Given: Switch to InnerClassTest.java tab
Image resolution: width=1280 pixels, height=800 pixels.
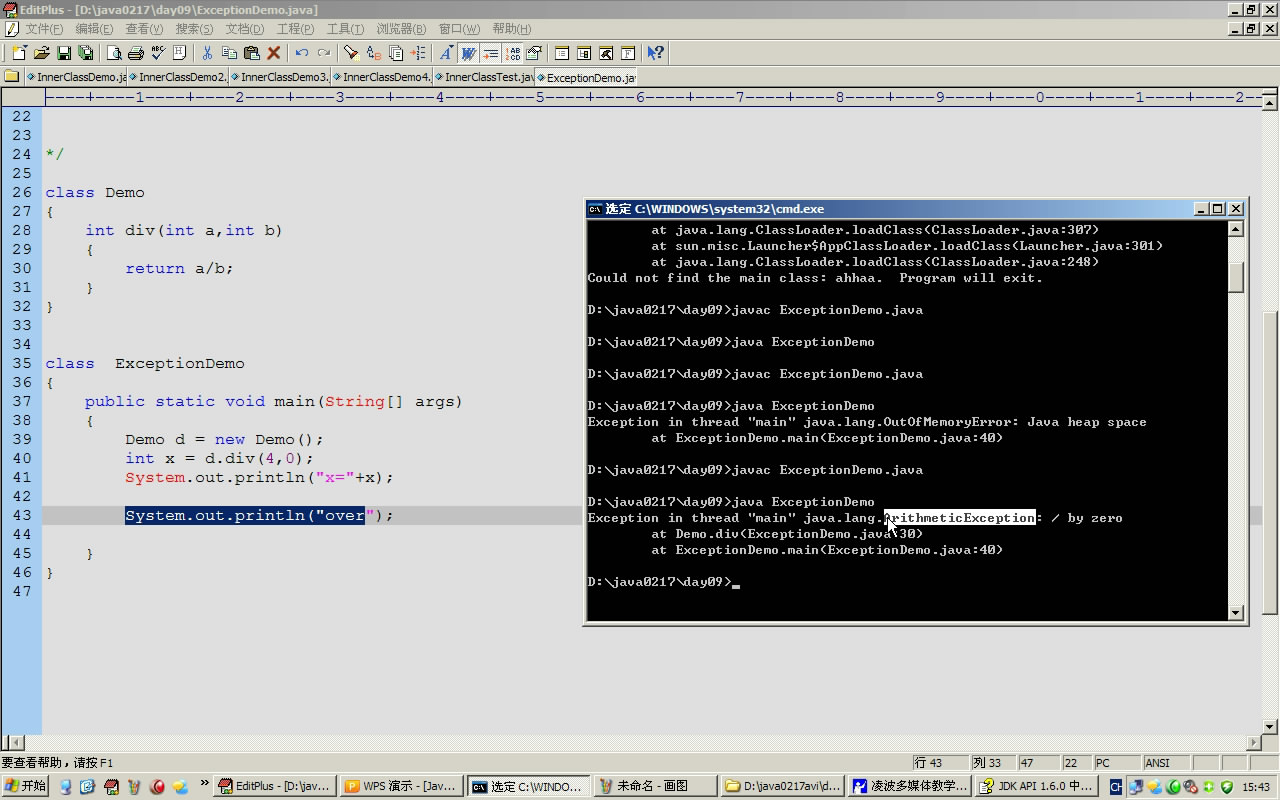Looking at the screenshot, I should [x=485, y=77].
